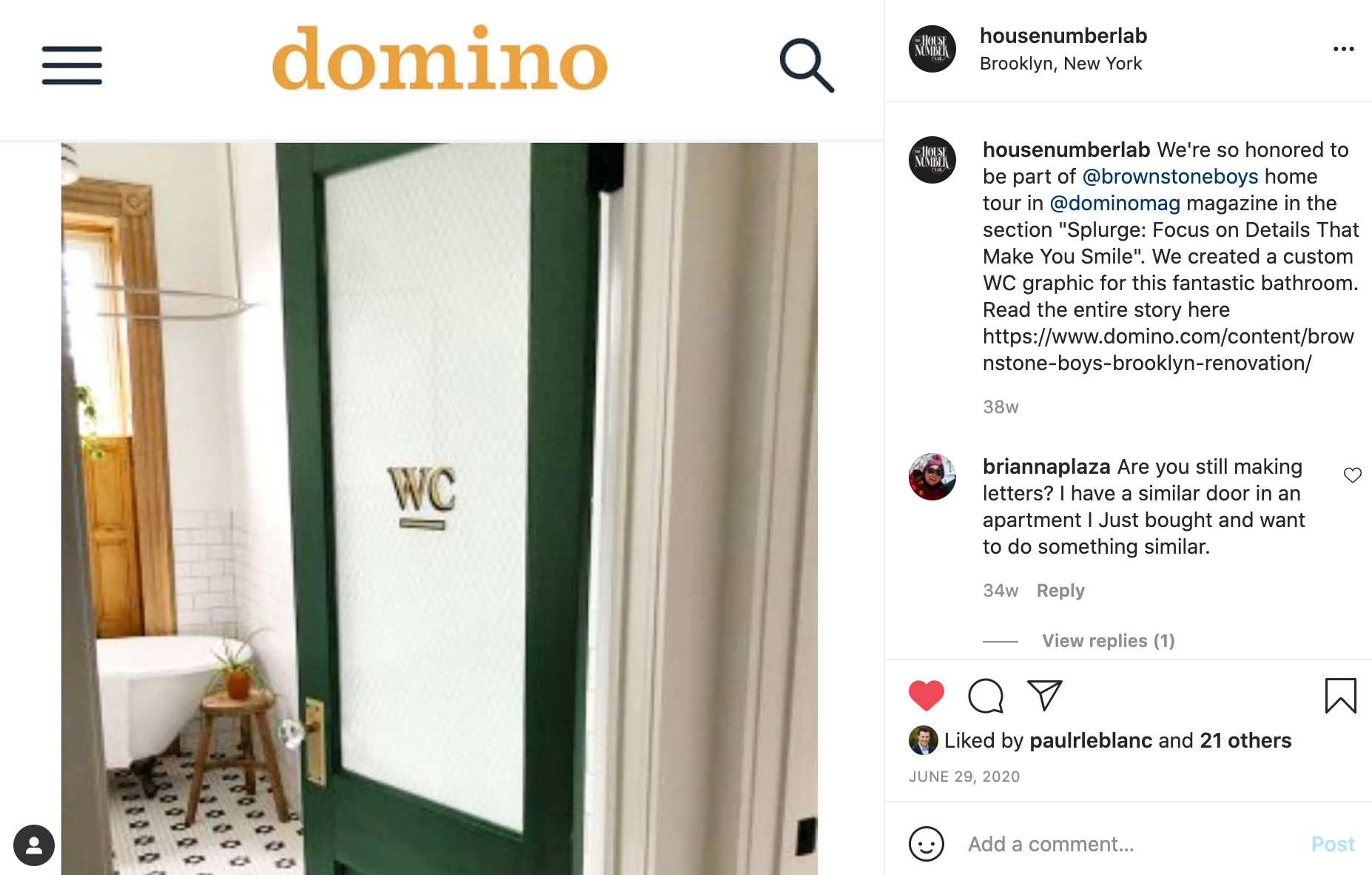The width and height of the screenshot is (1372, 875).
Task: Click briannaplaza's avatar
Action: [x=932, y=477]
